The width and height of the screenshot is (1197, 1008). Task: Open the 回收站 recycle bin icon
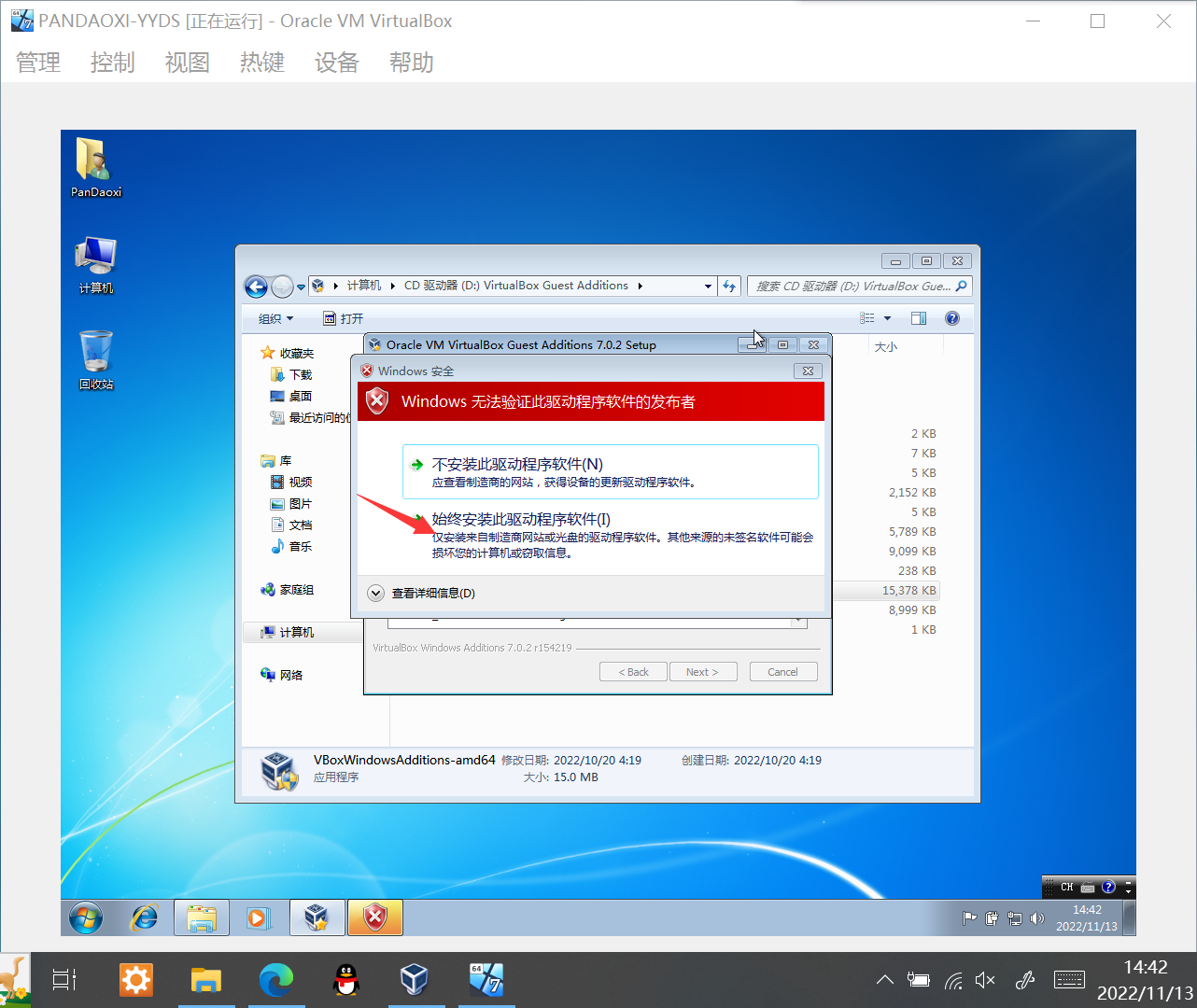[x=96, y=360]
